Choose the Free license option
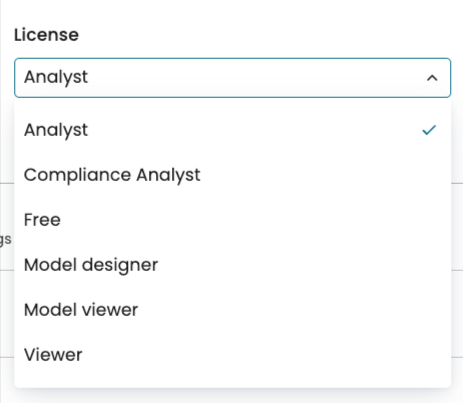The height and width of the screenshot is (403, 463). coord(232,220)
